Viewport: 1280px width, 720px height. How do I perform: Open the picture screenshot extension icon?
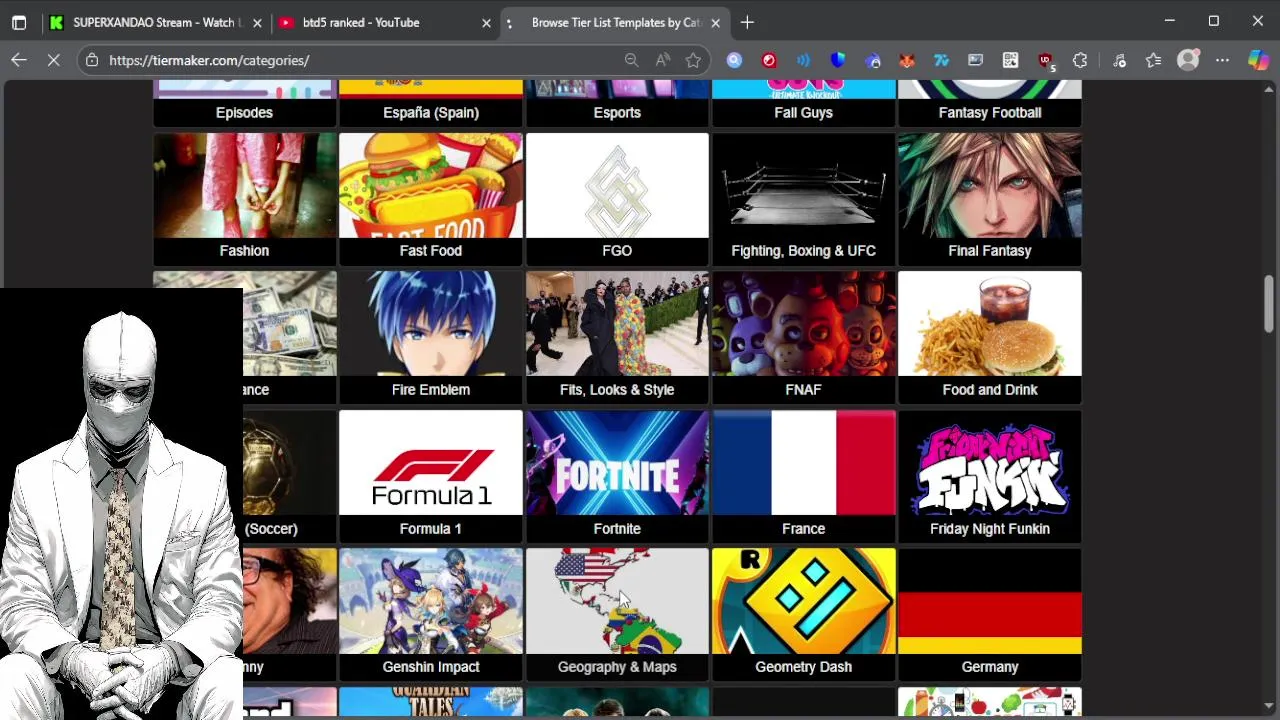[x=975, y=60]
